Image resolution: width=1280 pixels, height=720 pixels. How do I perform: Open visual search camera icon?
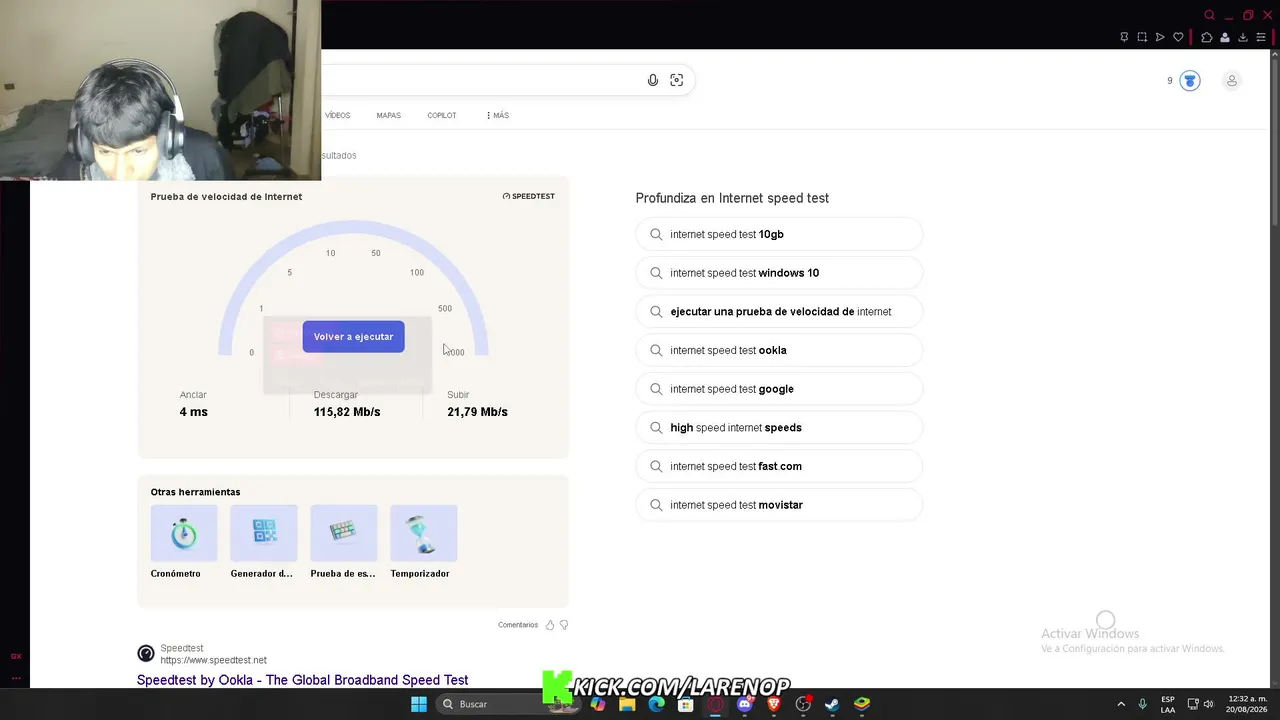click(x=677, y=80)
